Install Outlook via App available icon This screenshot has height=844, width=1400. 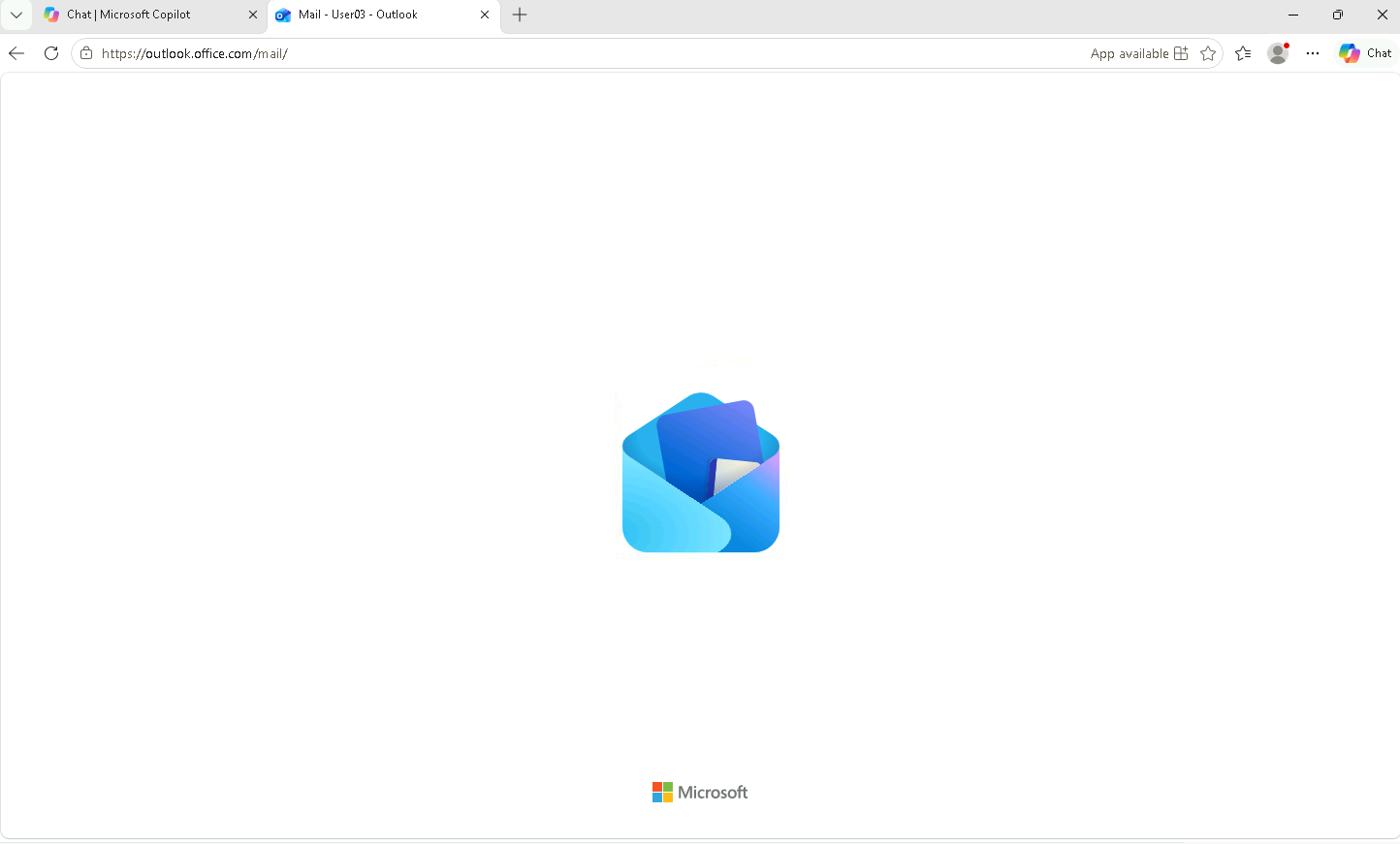pyautogui.click(x=1139, y=53)
